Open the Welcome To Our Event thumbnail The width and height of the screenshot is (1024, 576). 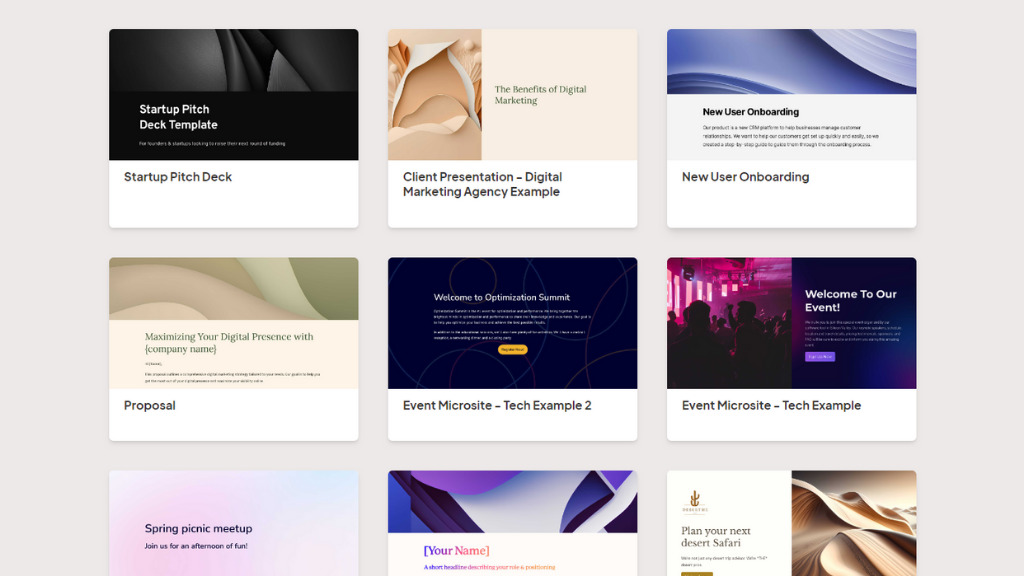[792, 323]
